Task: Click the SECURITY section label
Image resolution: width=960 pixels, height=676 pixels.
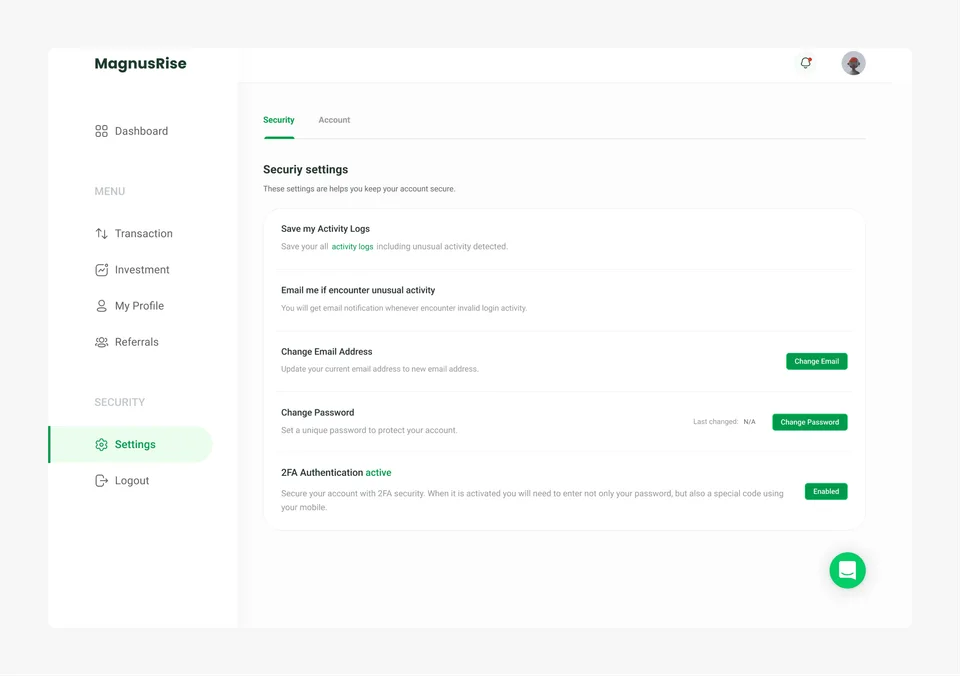Action: point(119,402)
